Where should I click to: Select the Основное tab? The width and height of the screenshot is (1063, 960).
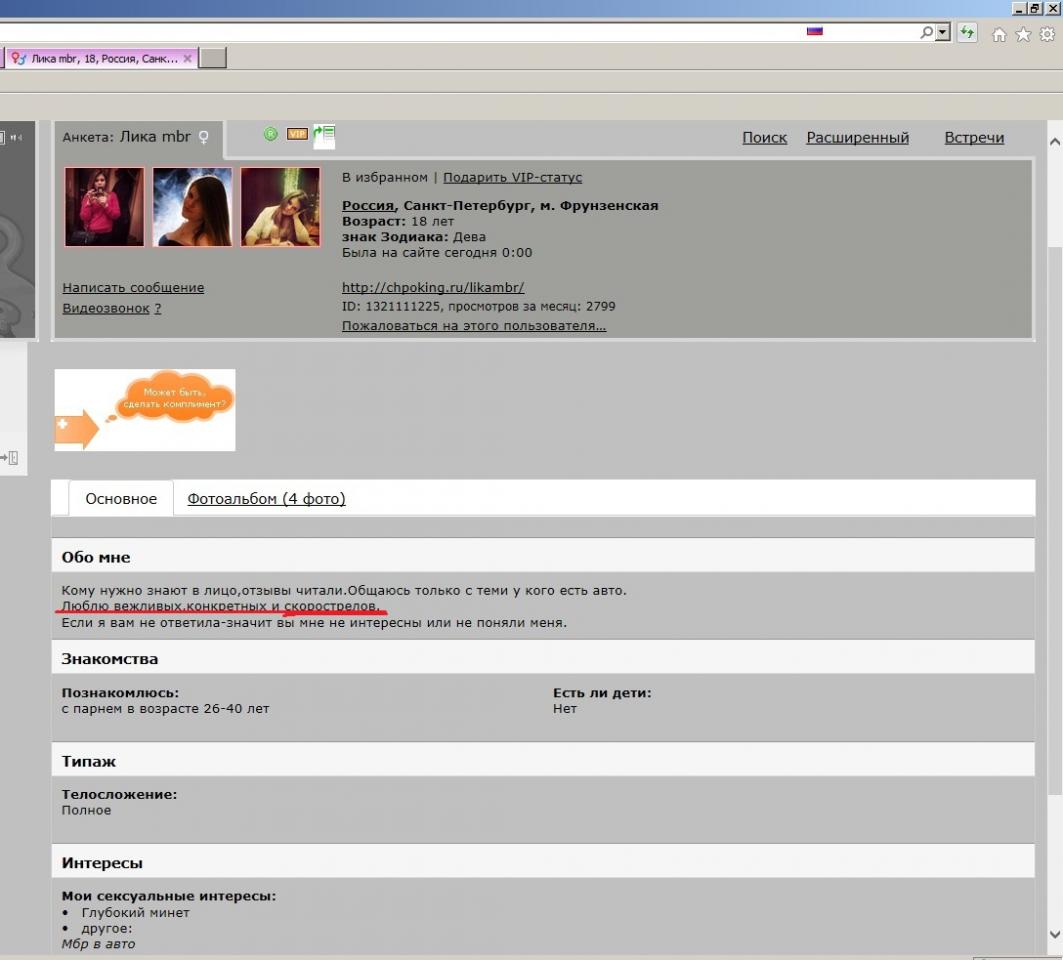click(x=121, y=499)
